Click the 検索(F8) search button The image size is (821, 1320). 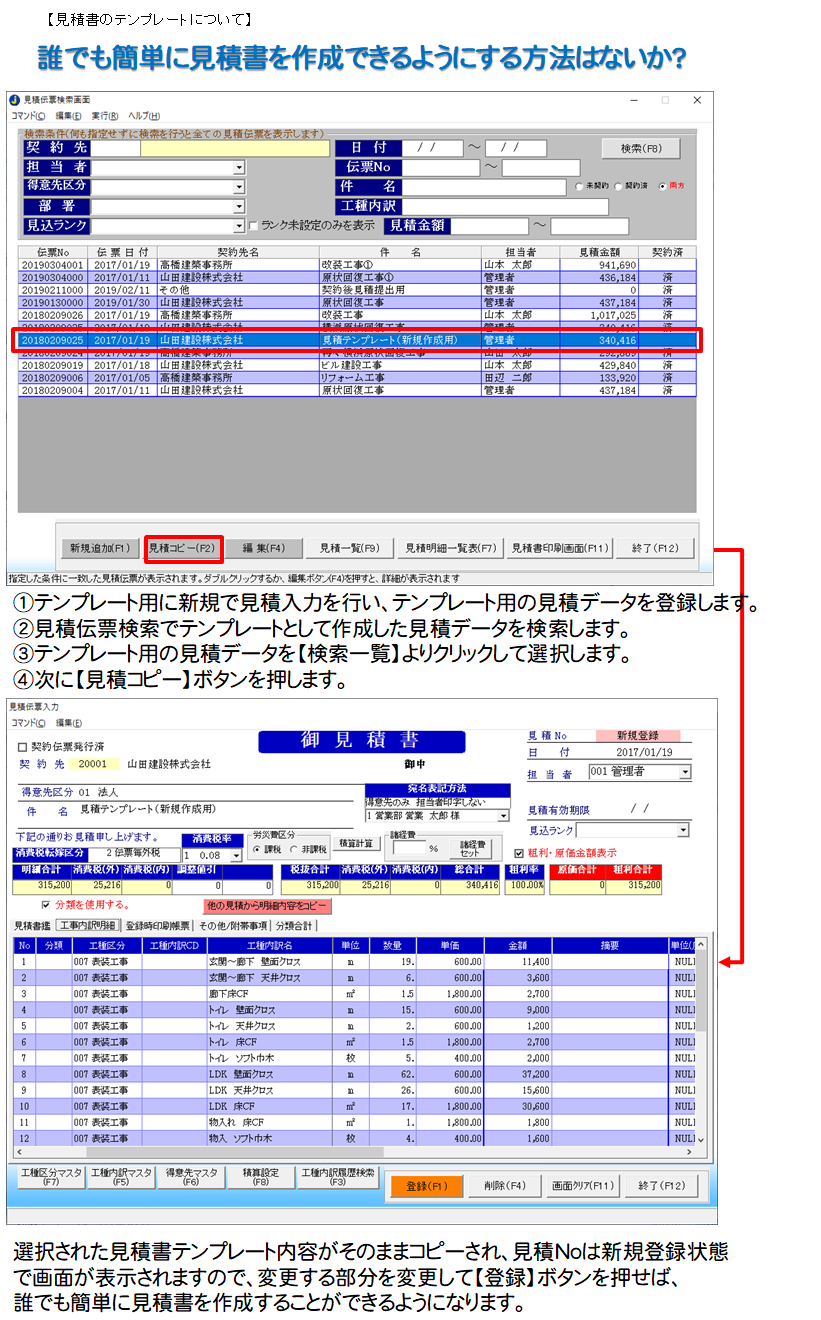coord(640,149)
